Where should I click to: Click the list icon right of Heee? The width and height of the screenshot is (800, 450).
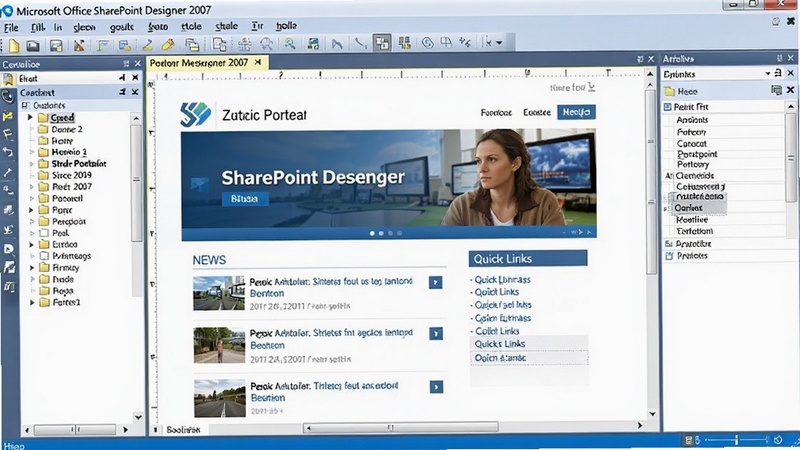[x=776, y=90]
